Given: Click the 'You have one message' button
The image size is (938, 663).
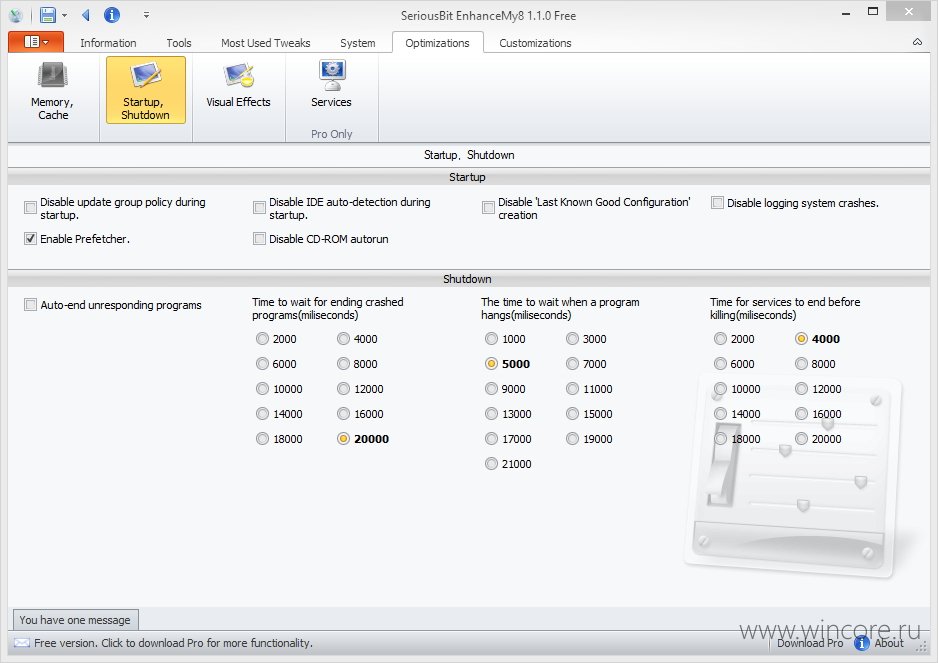Looking at the screenshot, I should click(75, 620).
